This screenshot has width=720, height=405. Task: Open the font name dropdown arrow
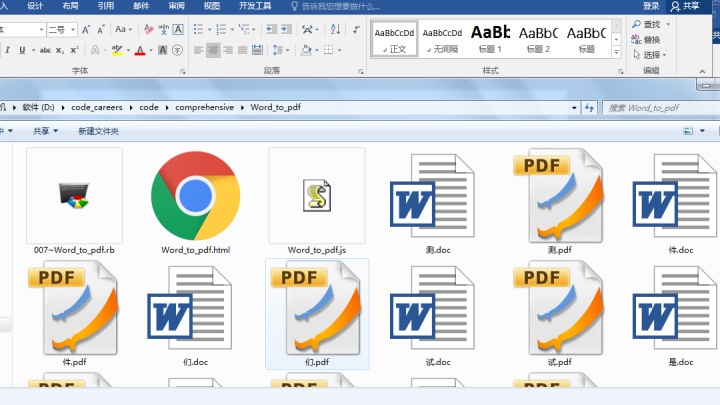41,30
